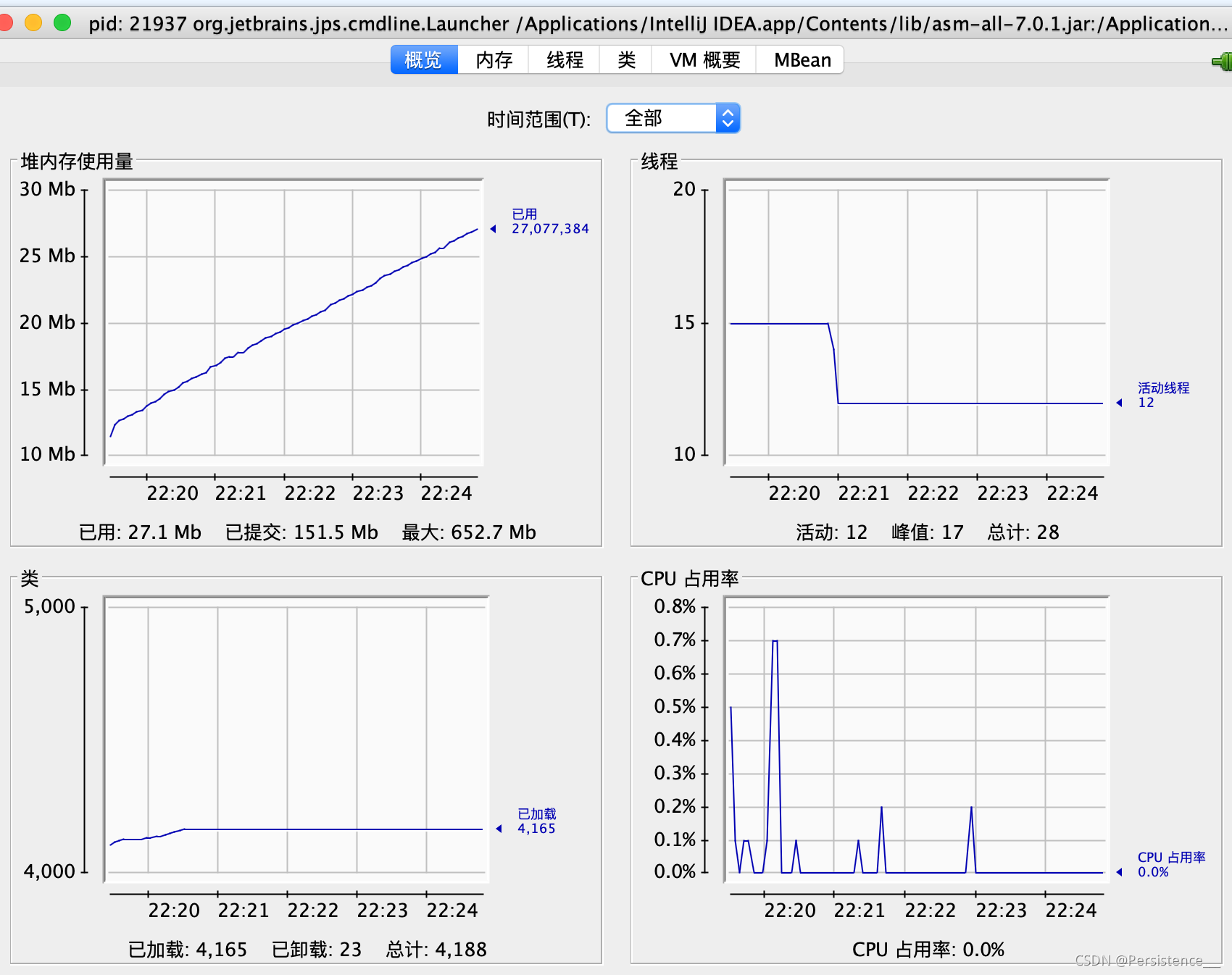Image resolution: width=1232 pixels, height=975 pixels.
Task: Open the MBean tab
Action: click(802, 59)
